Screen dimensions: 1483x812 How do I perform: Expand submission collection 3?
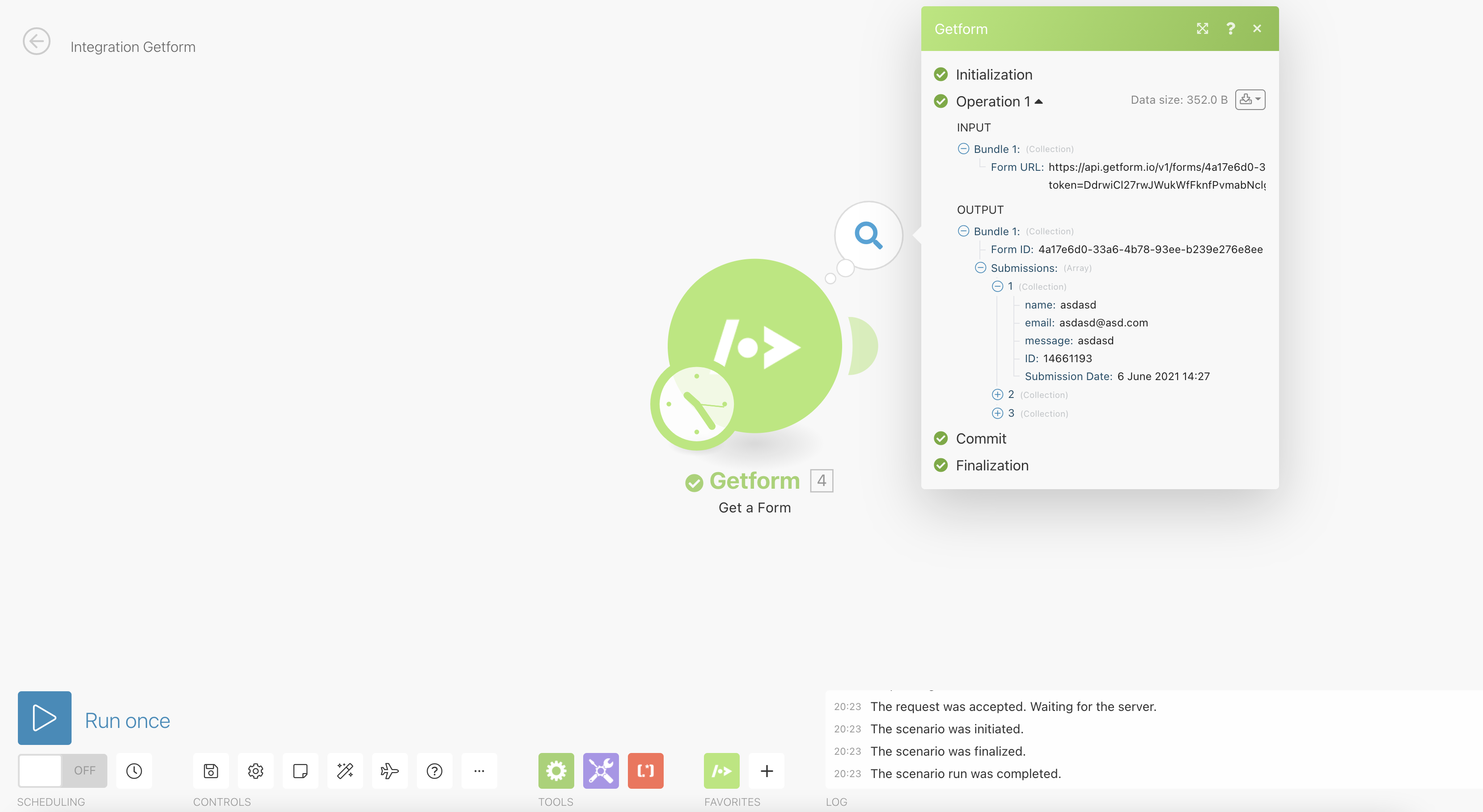(x=997, y=413)
